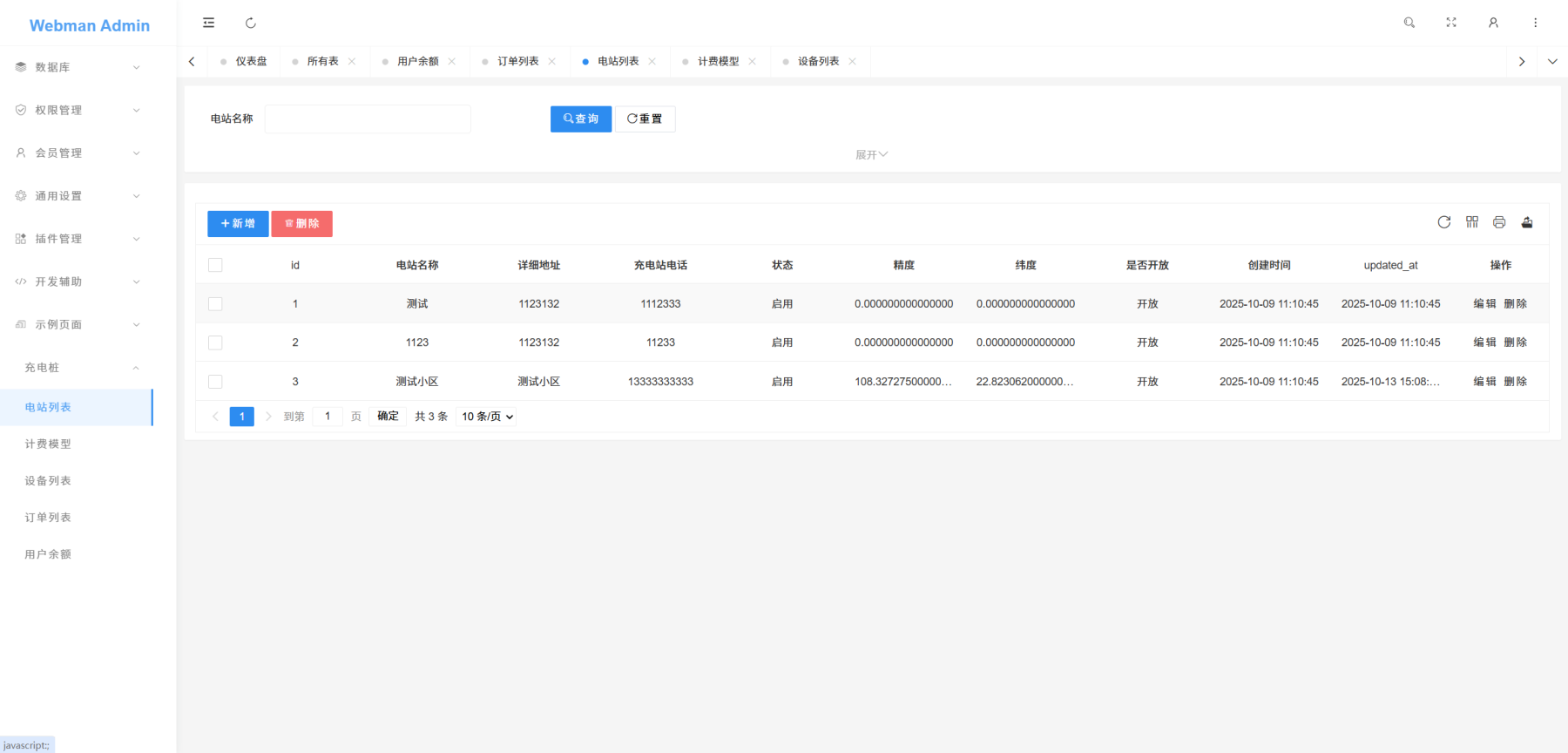The width and height of the screenshot is (1568, 753).
Task: Tick the select-all checkbox in the table header
Action: [215, 265]
